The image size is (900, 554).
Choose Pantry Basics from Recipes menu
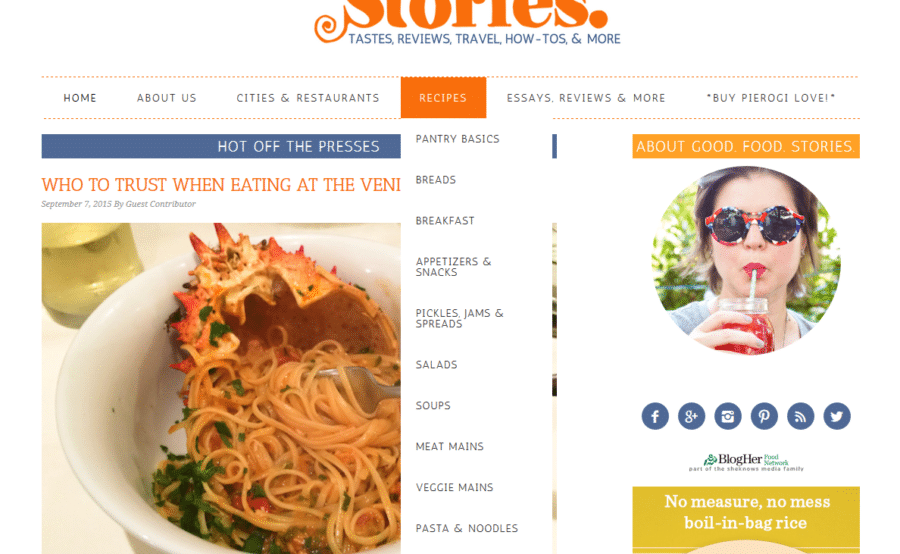(x=457, y=139)
